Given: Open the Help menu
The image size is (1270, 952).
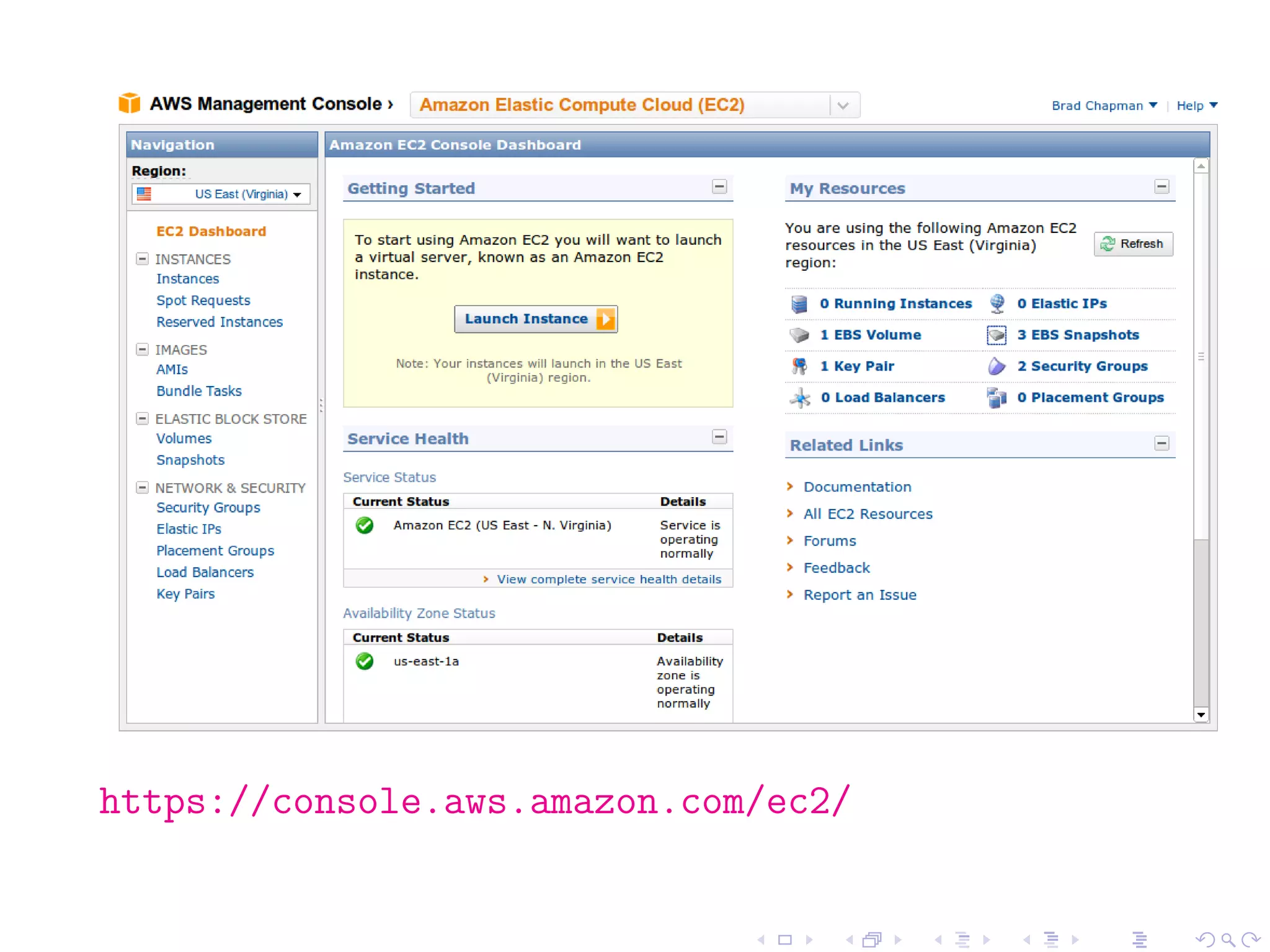Looking at the screenshot, I should (1197, 105).
